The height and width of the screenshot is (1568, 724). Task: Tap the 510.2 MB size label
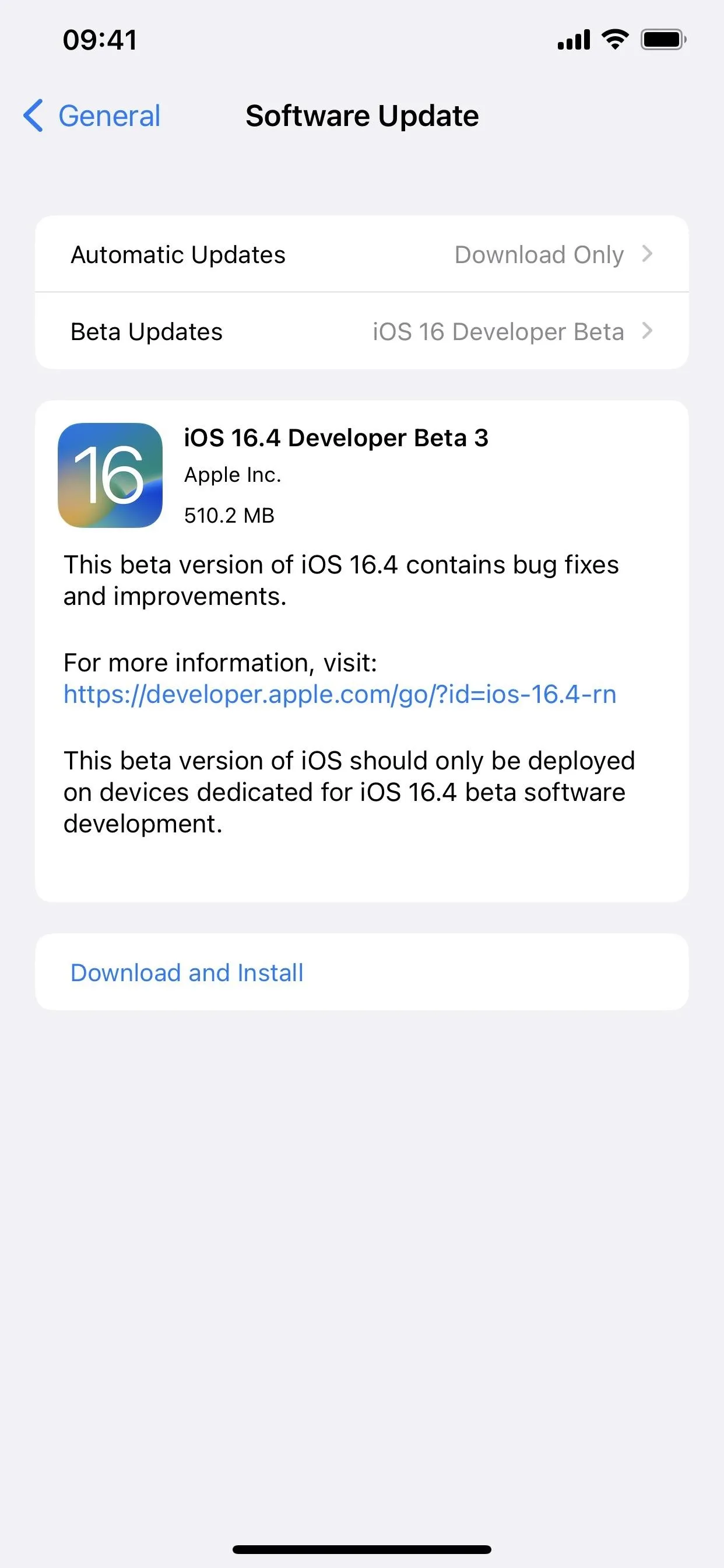pyautogui.click(x=229, y=516)
